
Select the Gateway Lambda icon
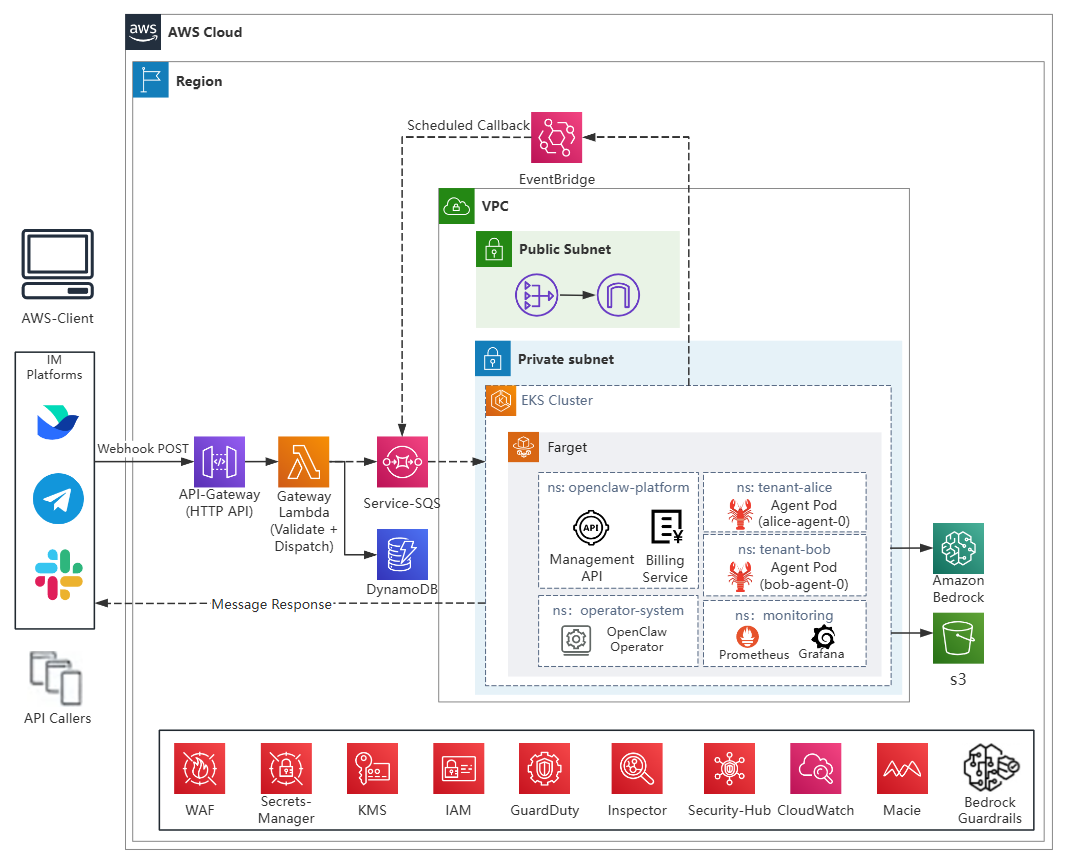coord(304,462)
